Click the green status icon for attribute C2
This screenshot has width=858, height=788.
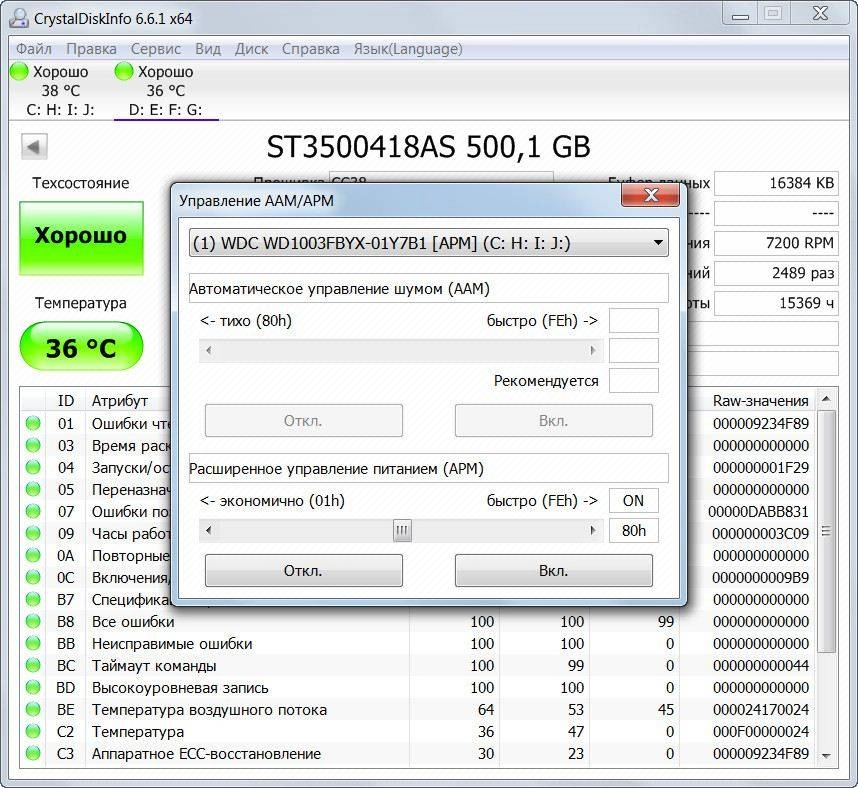33,732
